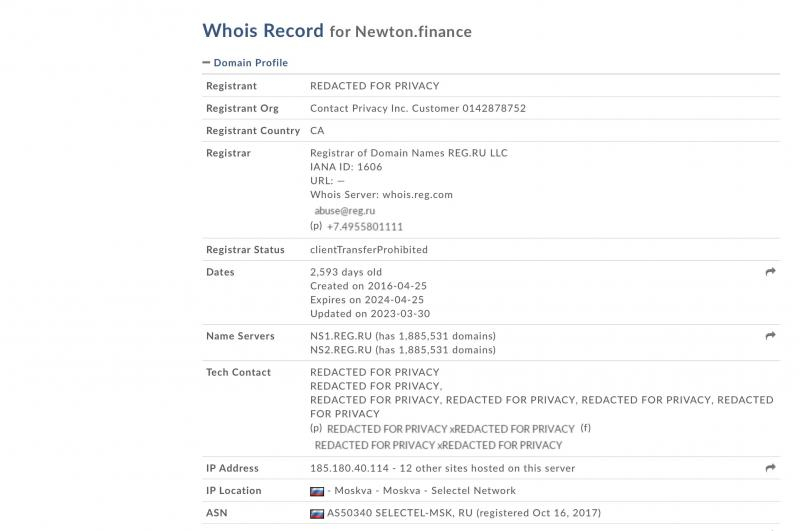Click IP 185.180.40.114 hosted sites text
Viewport: 800px width, 531px height.
click(442, 468)
